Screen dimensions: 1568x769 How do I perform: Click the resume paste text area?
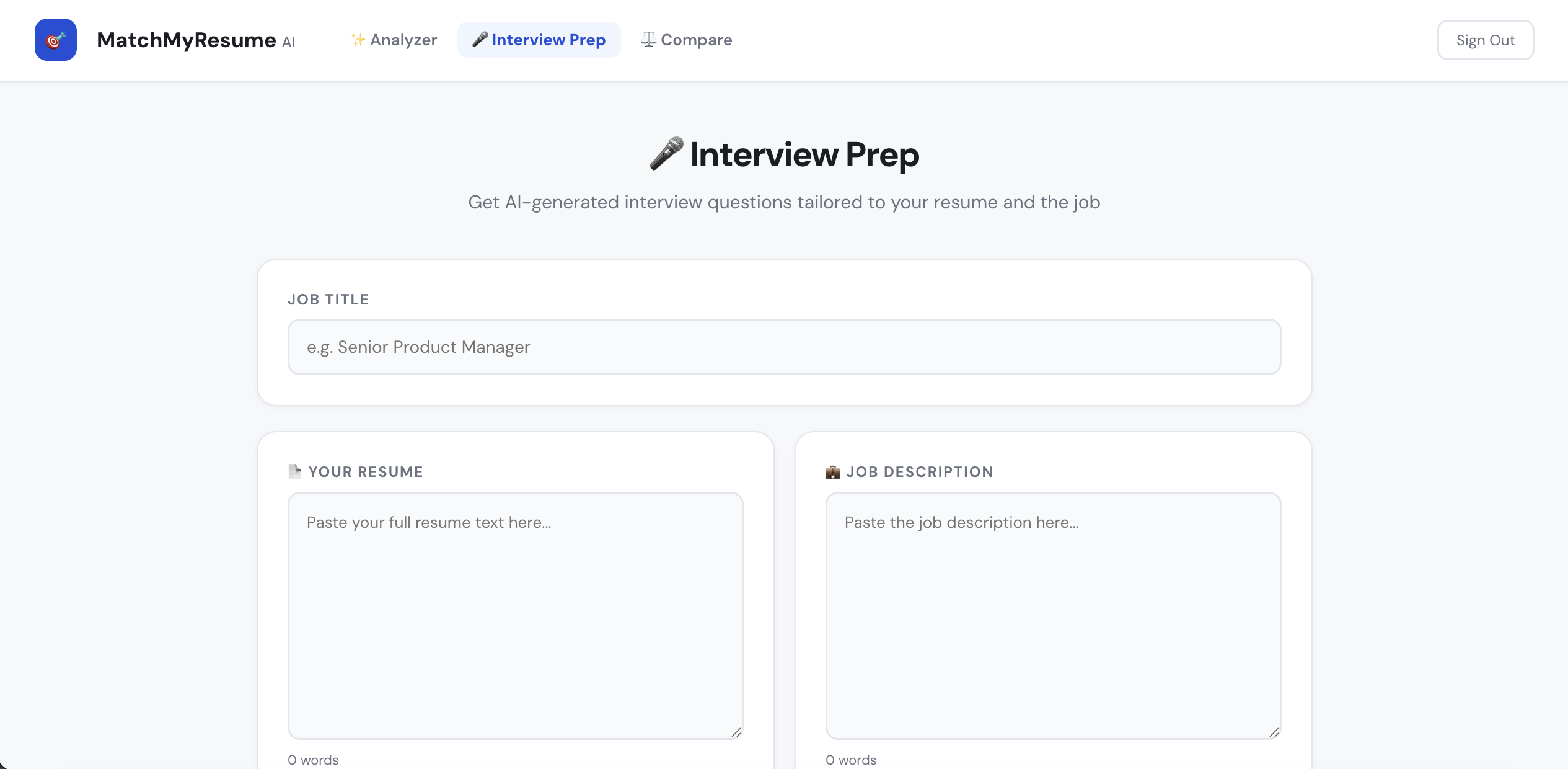[515, 614]
